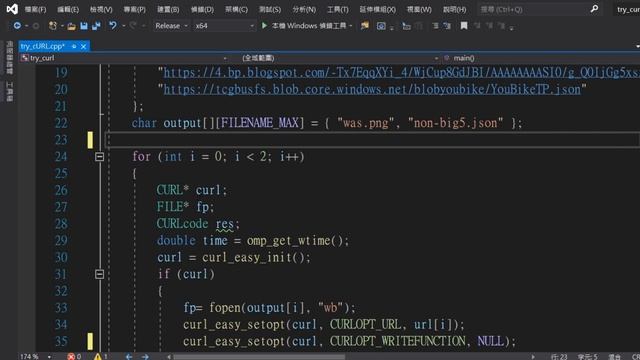
Task: Collapse the if (curl) block at line 31
Action: 99,274
